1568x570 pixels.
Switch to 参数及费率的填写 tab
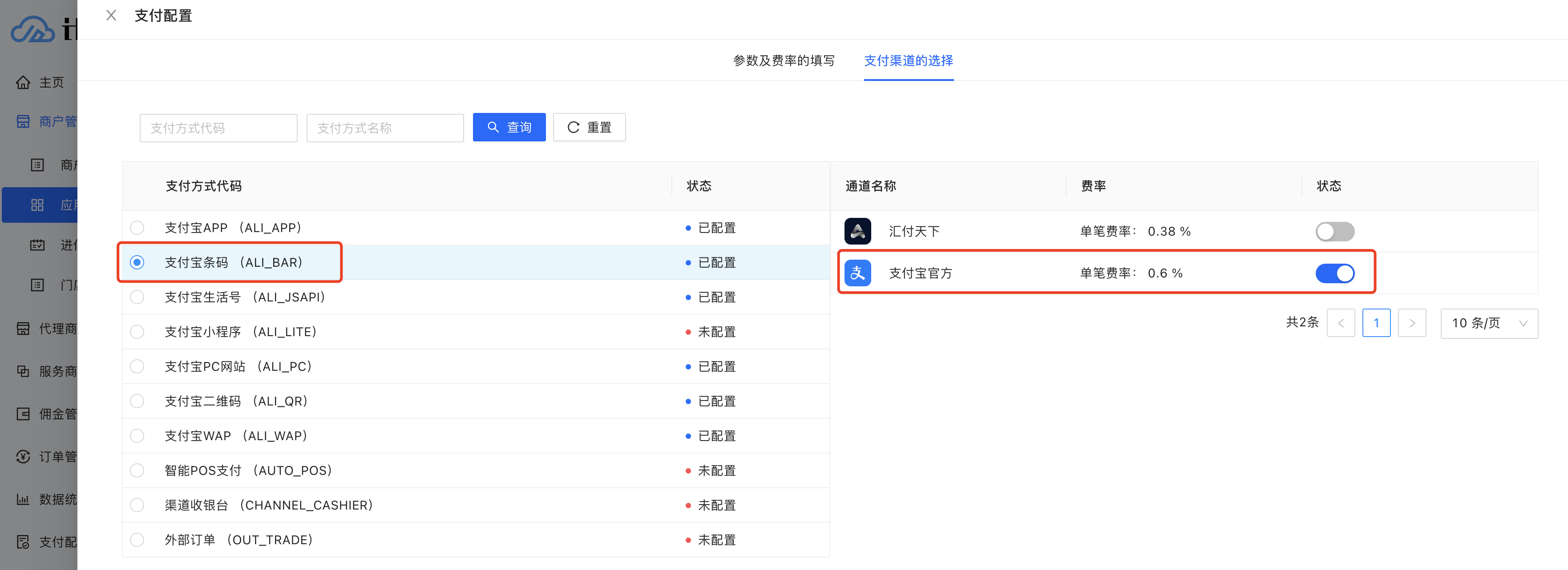(x=784, y=60)
